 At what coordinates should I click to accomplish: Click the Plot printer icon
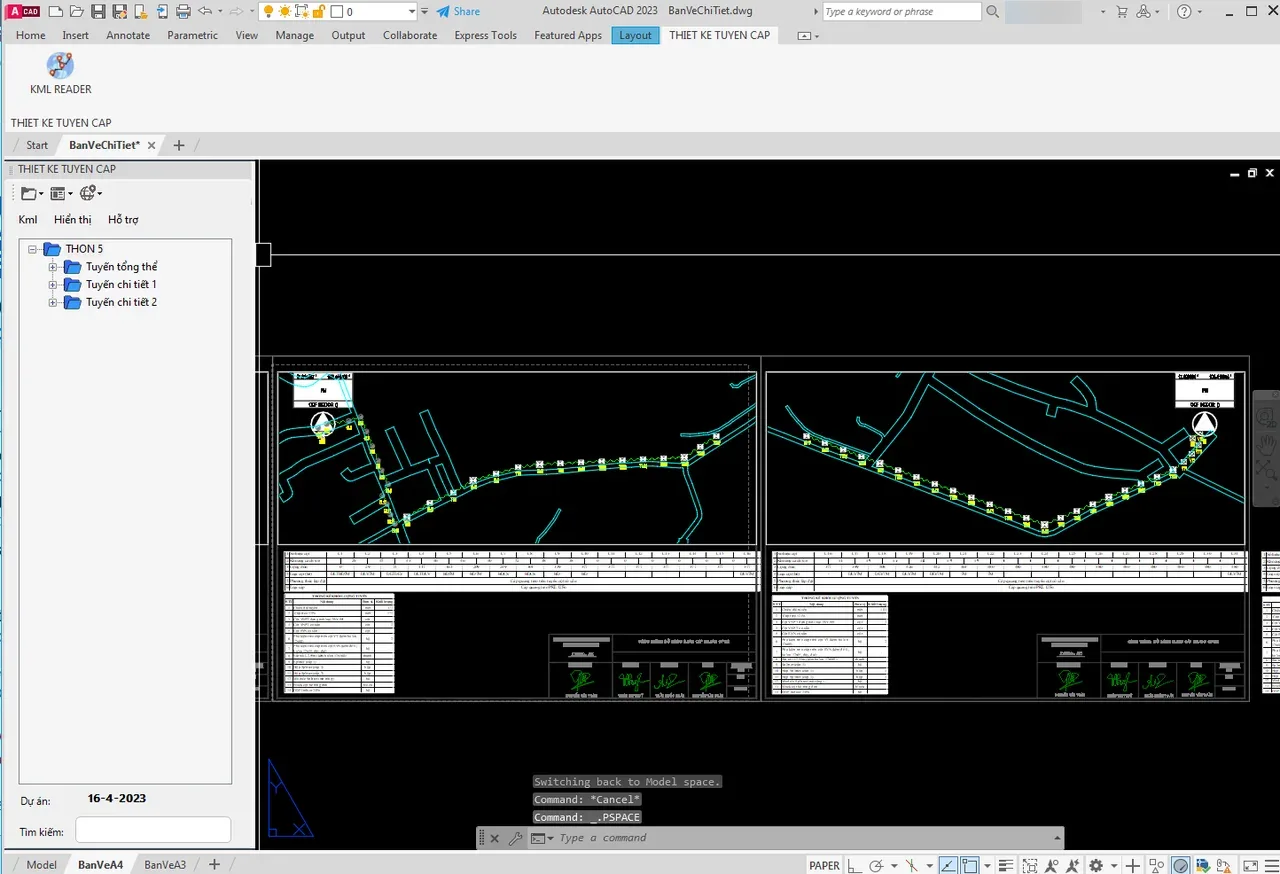[x=184, y=12]
